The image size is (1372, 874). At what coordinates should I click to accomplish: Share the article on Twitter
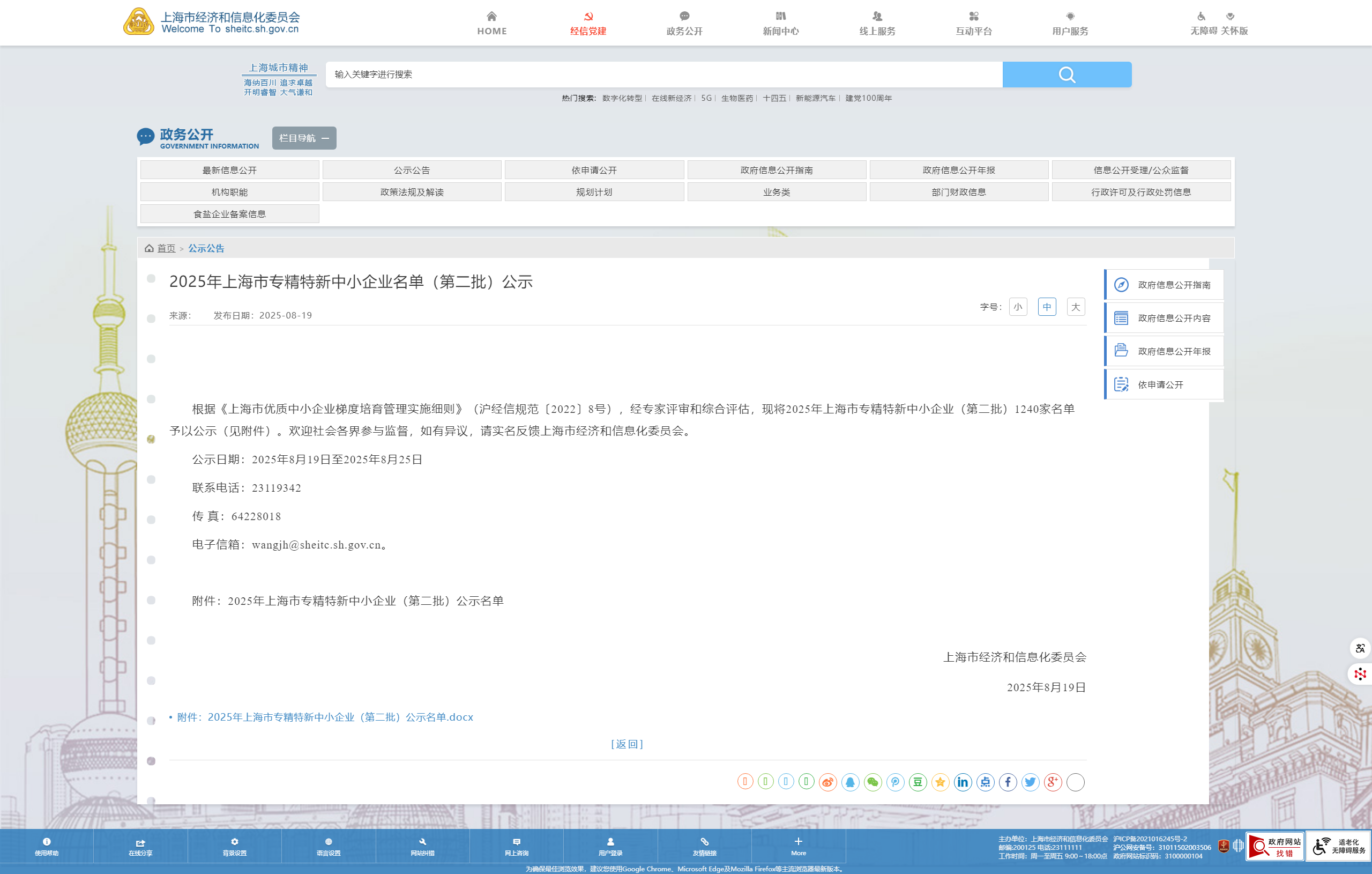point(1030,782)
